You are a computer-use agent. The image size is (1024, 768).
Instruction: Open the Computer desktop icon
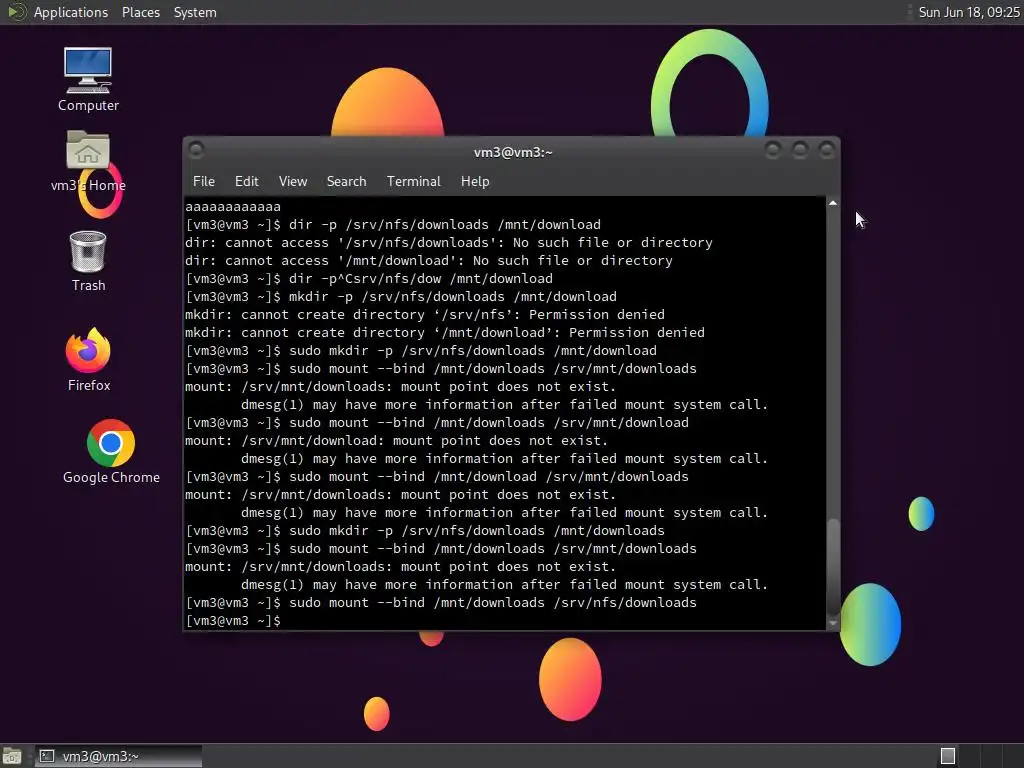point(88,79)
